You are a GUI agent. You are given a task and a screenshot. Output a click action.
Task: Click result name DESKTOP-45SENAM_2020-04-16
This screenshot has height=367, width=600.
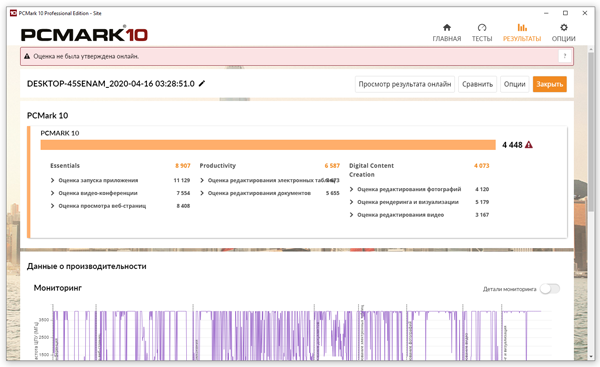tap(111, 83)
